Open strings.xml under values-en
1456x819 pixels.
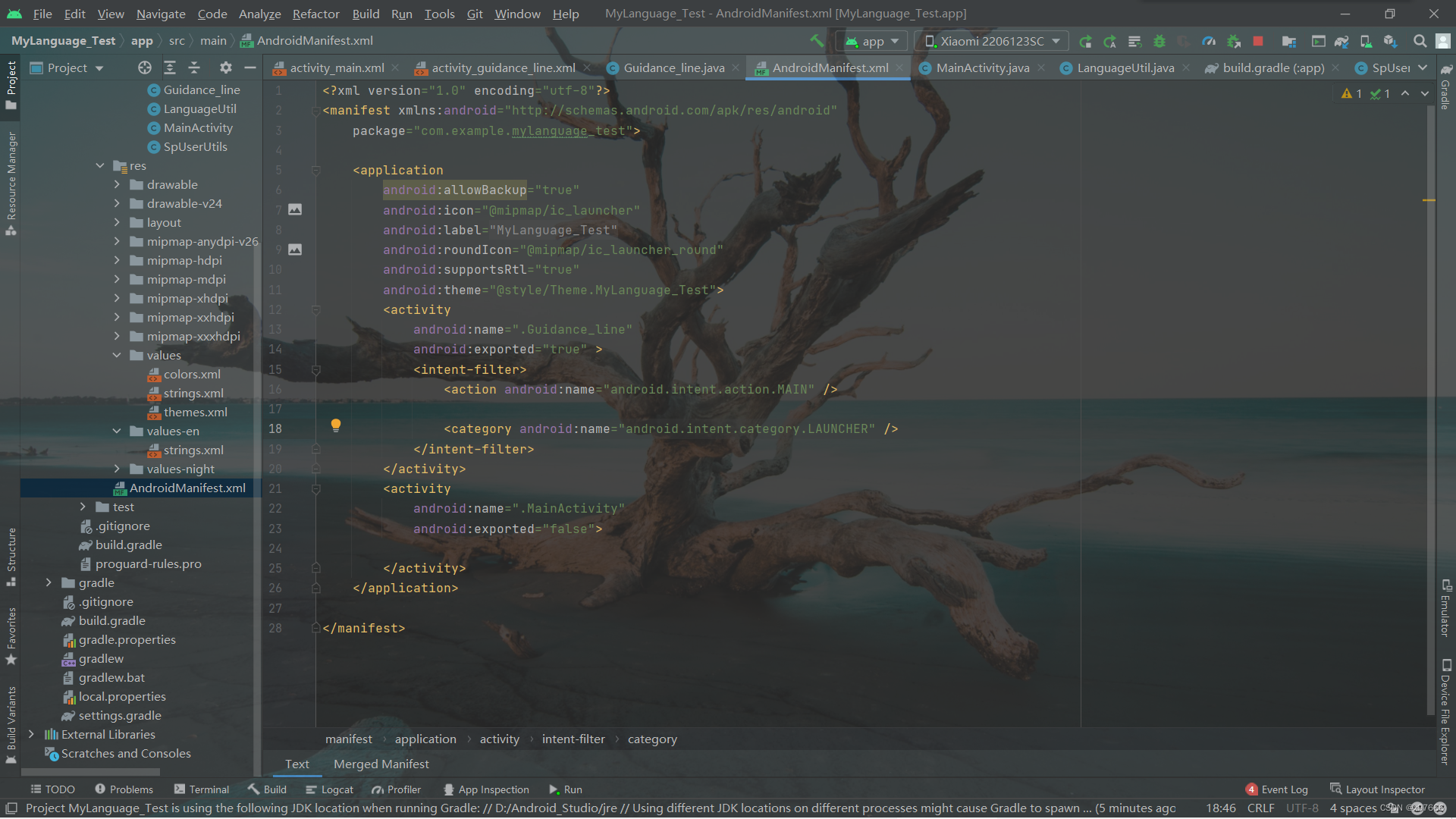(193, 450)
